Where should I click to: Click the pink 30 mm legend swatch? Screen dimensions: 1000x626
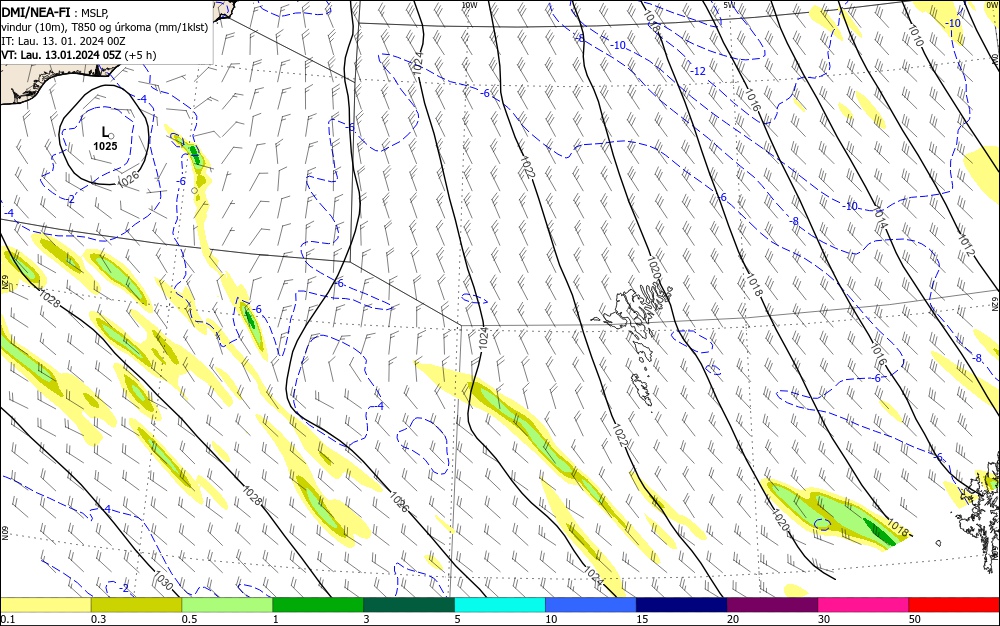tap(864, 605)
